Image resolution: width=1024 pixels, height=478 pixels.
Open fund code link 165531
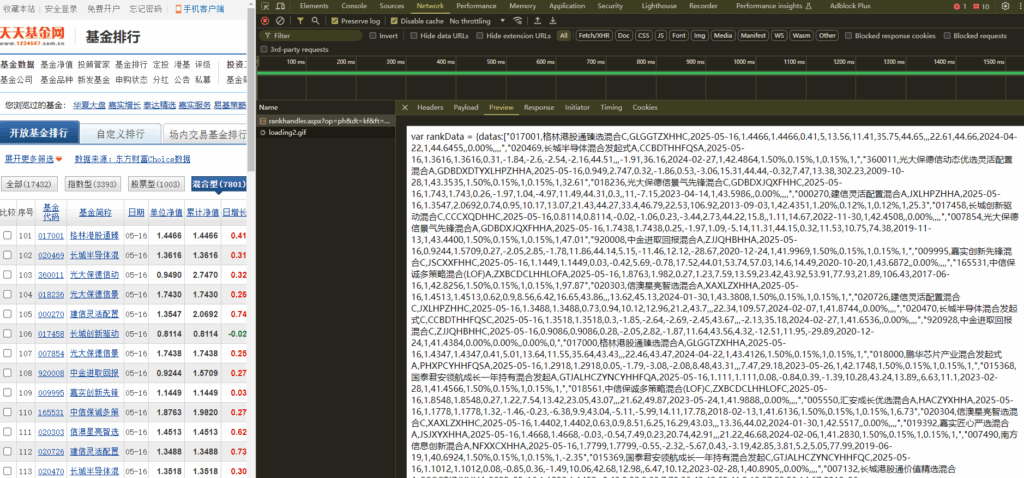tap(51, 412)
